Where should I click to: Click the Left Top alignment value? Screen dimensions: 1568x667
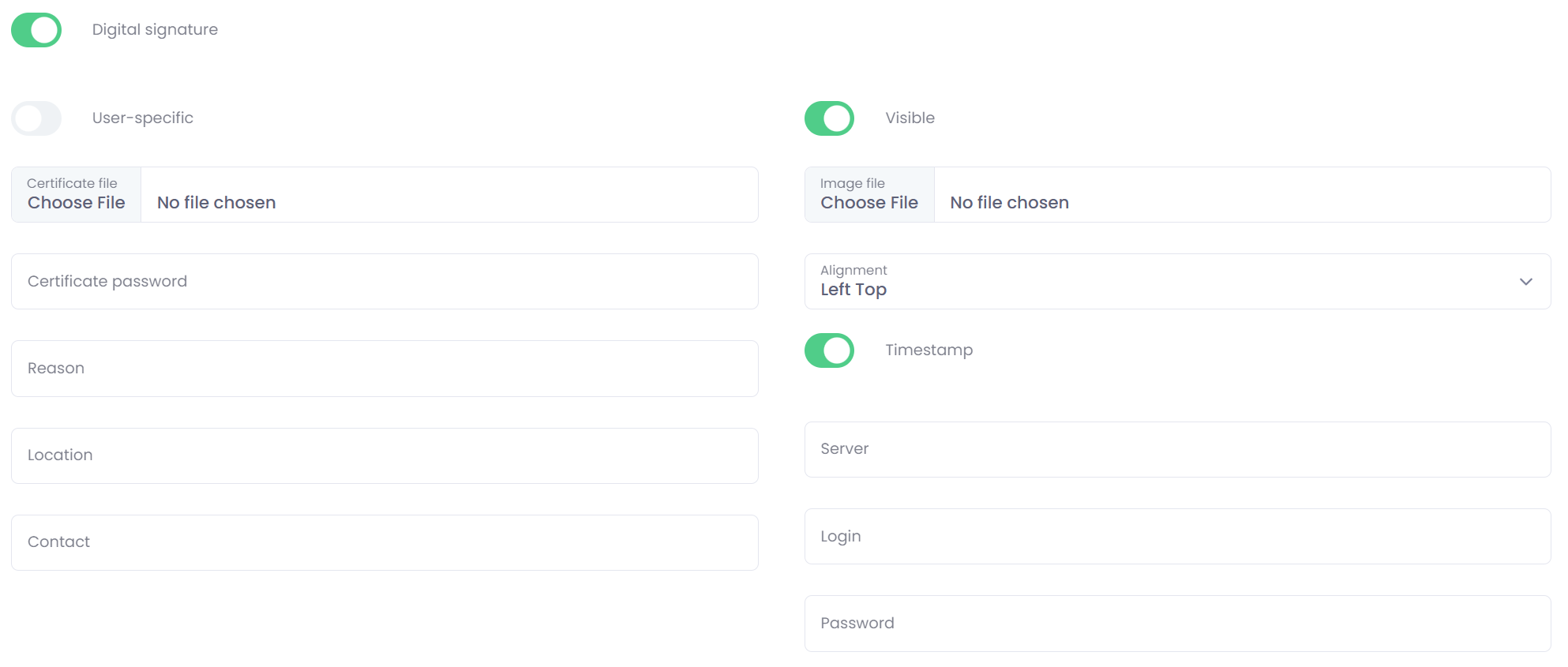pos(853,290)
